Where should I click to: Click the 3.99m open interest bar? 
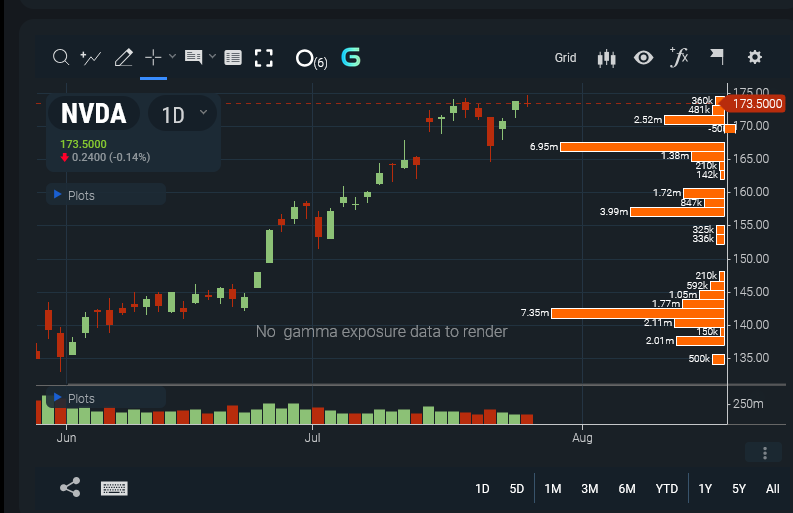pos(677,211)
